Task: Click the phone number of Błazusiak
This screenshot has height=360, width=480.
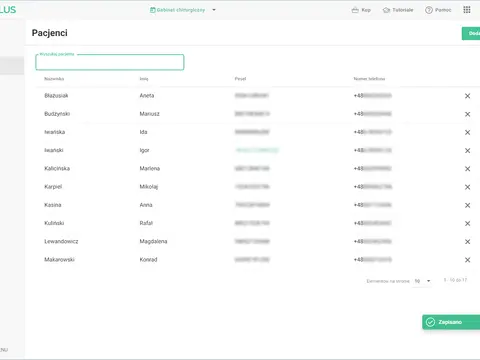Action: 373,96
